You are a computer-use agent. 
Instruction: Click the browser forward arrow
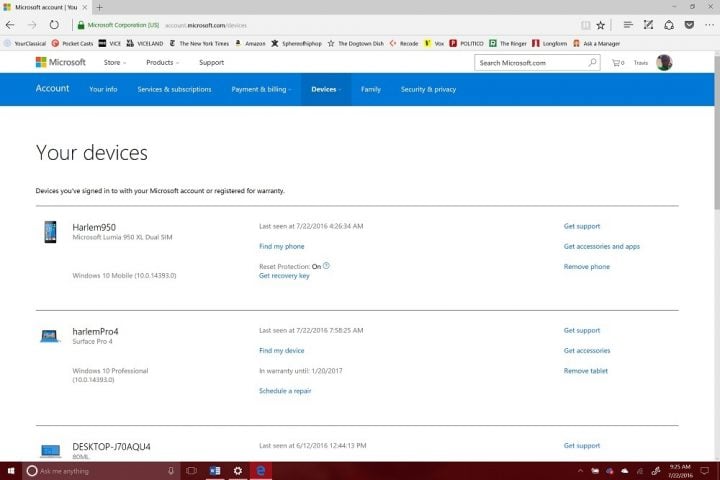[x=32, y=25]
